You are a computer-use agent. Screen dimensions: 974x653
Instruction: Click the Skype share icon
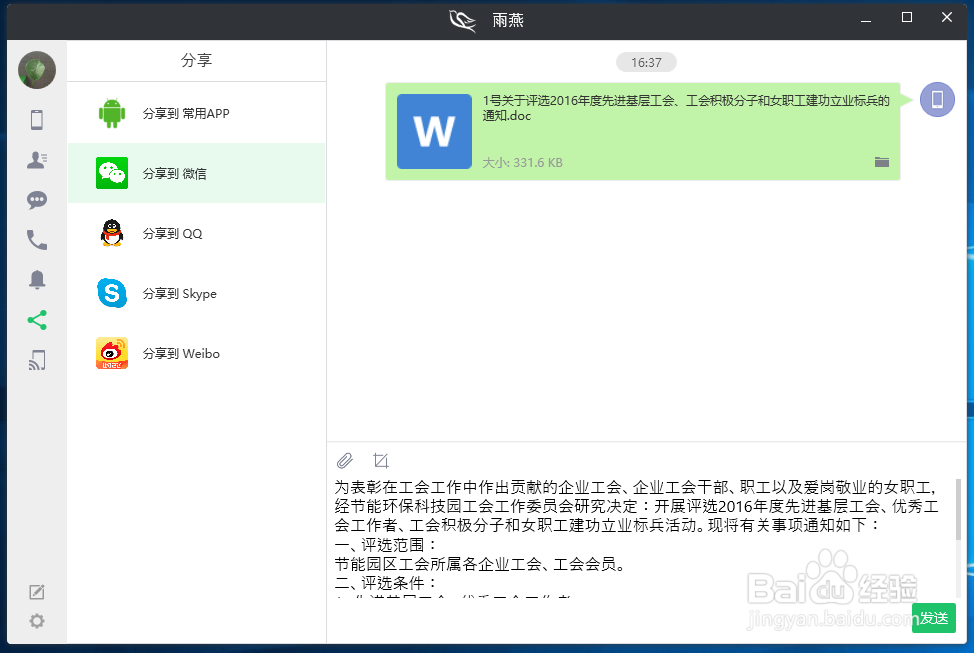pyautogui.click(x=111, y=292)
